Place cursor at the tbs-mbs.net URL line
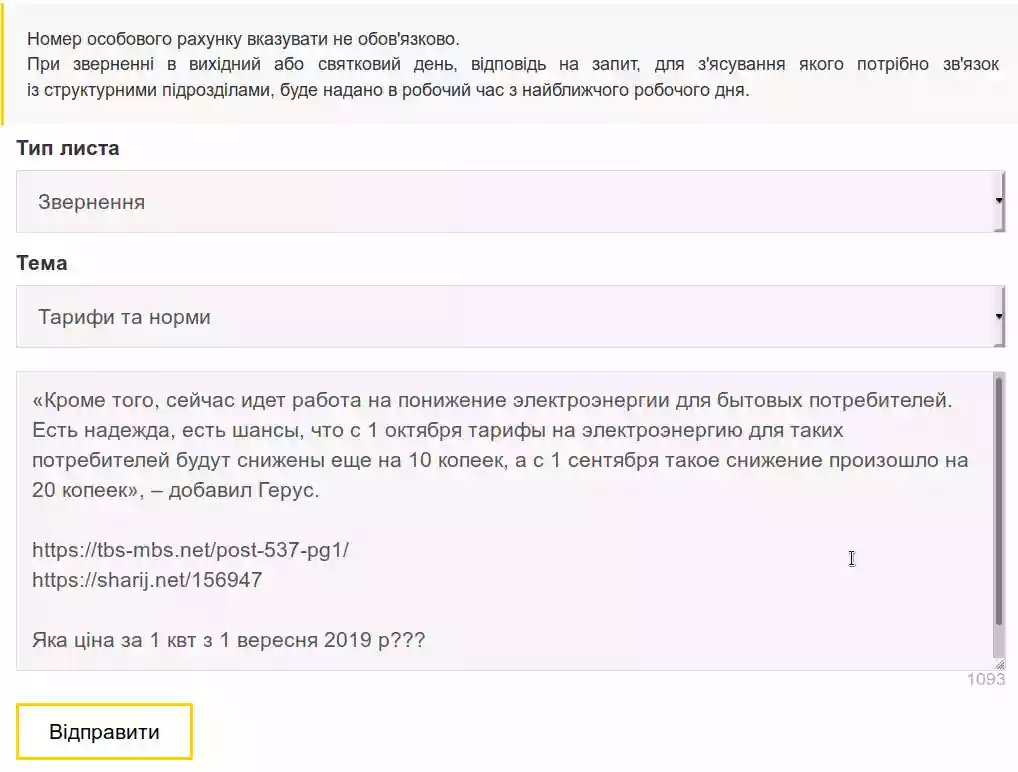This screenshot has width=1018, height=772. click(190, 550)
